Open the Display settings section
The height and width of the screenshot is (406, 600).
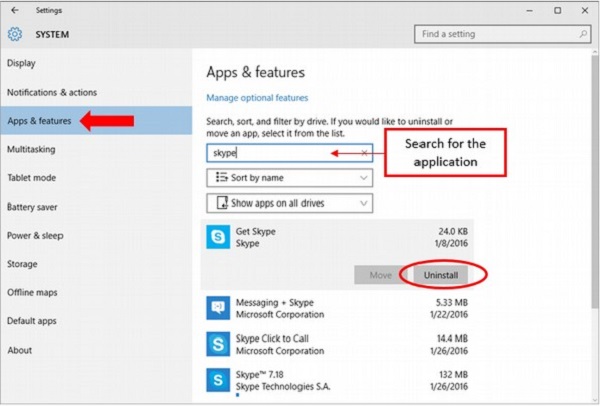(x=21, y=63)
